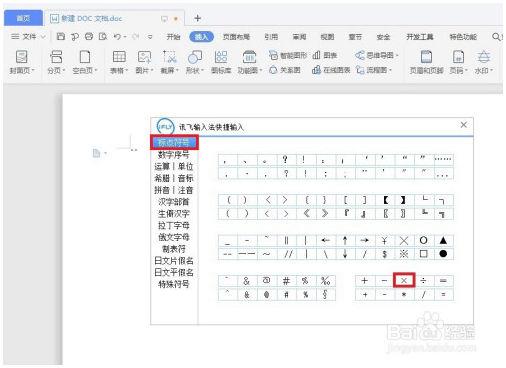Screen dimensions: 506x368
Task: Click the Redo arrow icon
Action: click(135, 36)
